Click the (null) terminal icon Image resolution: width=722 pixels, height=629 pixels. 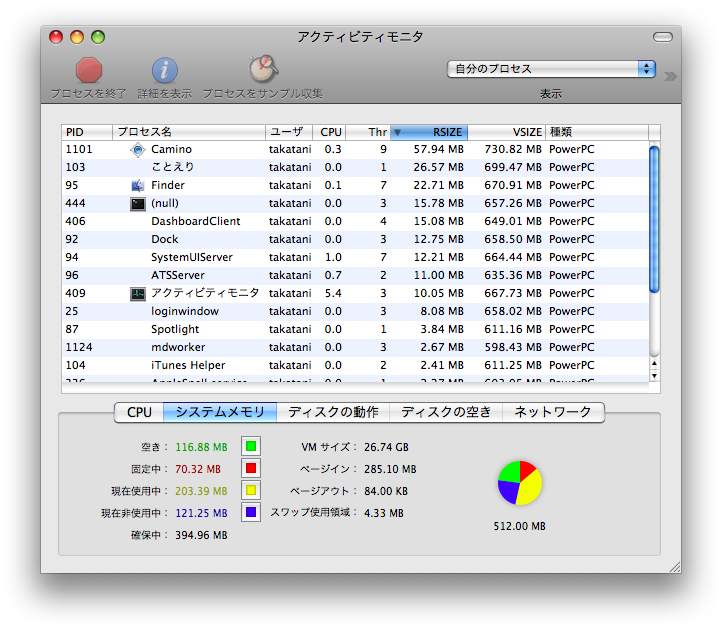138,204
